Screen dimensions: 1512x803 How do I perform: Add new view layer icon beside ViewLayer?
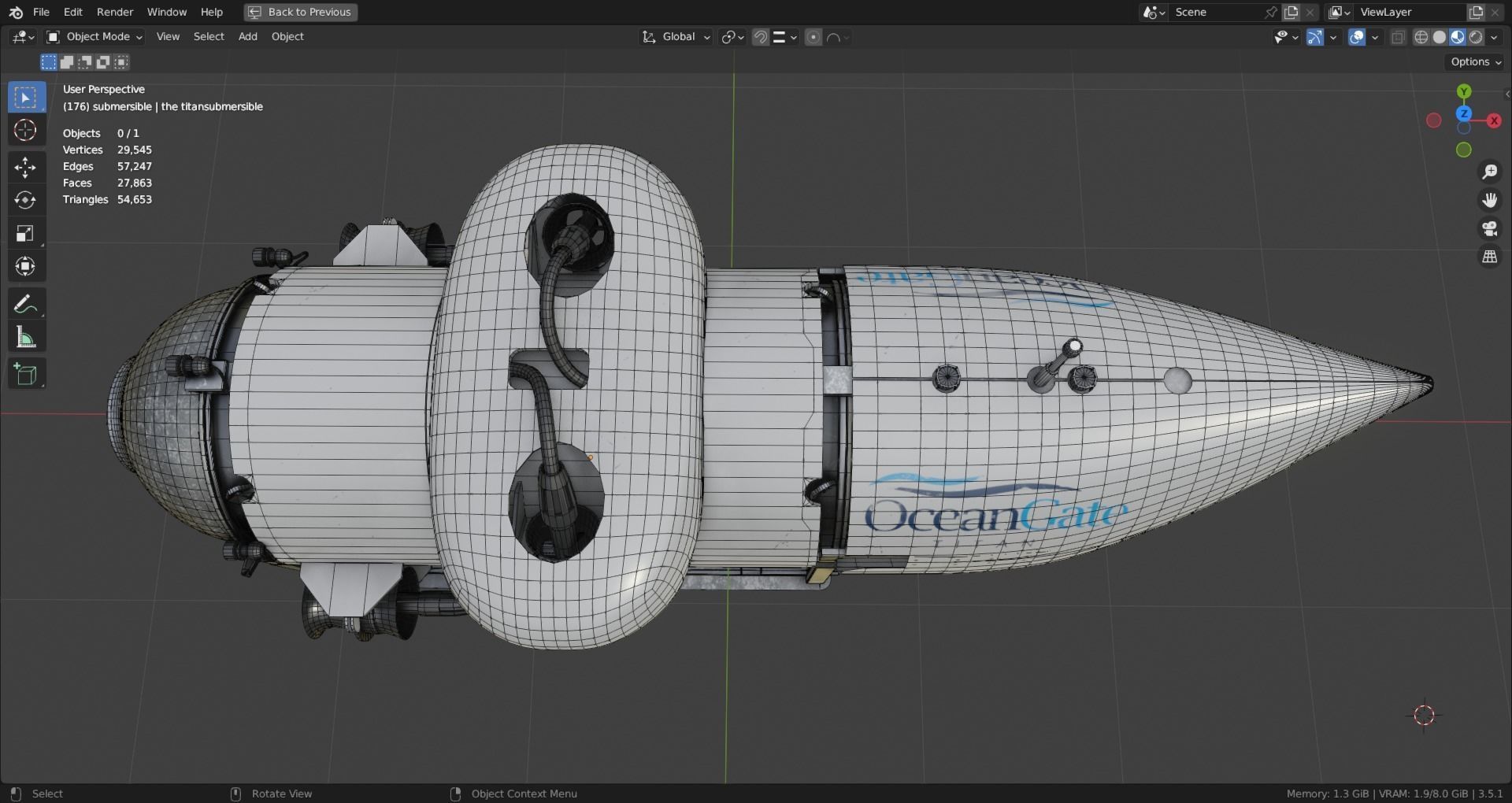coord(1476,12)
